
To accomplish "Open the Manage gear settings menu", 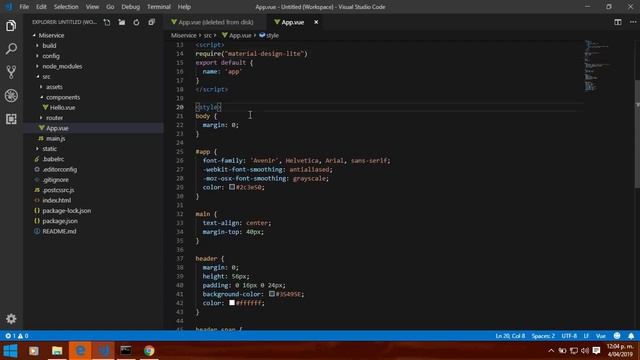I will coord(11,319).
